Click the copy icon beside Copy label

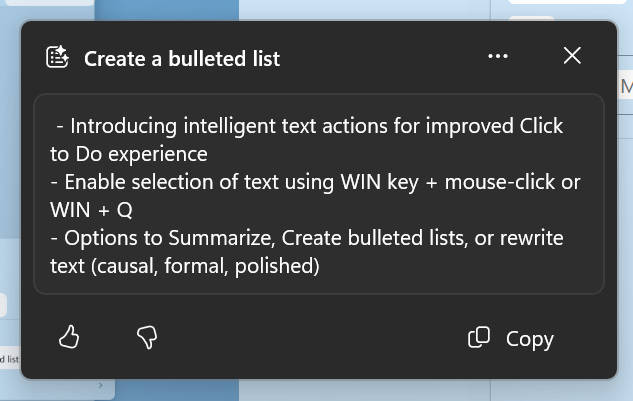[x=479, y=338]
